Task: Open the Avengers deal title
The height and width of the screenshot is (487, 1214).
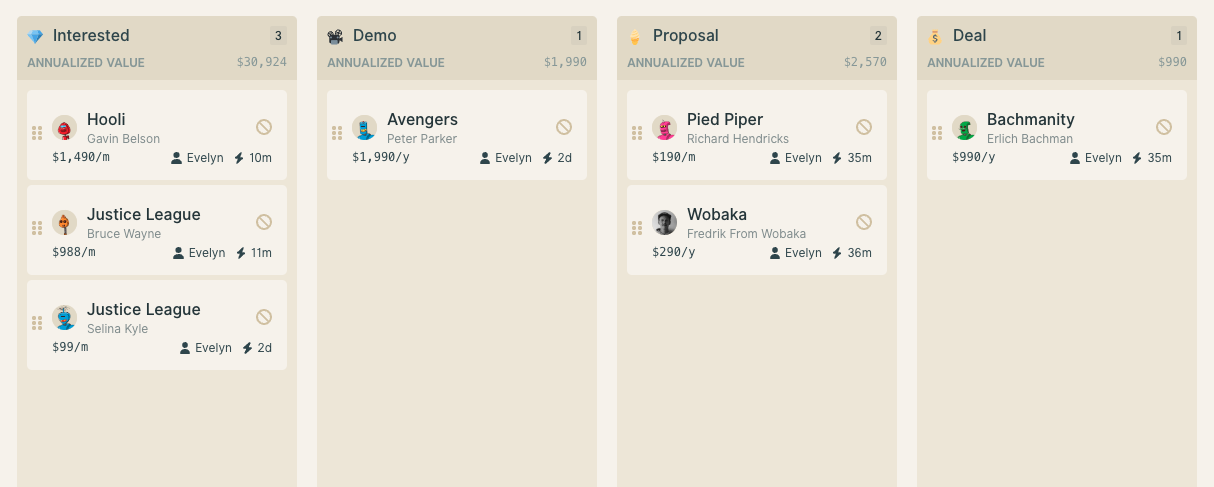Action: [x=422, y=120]
